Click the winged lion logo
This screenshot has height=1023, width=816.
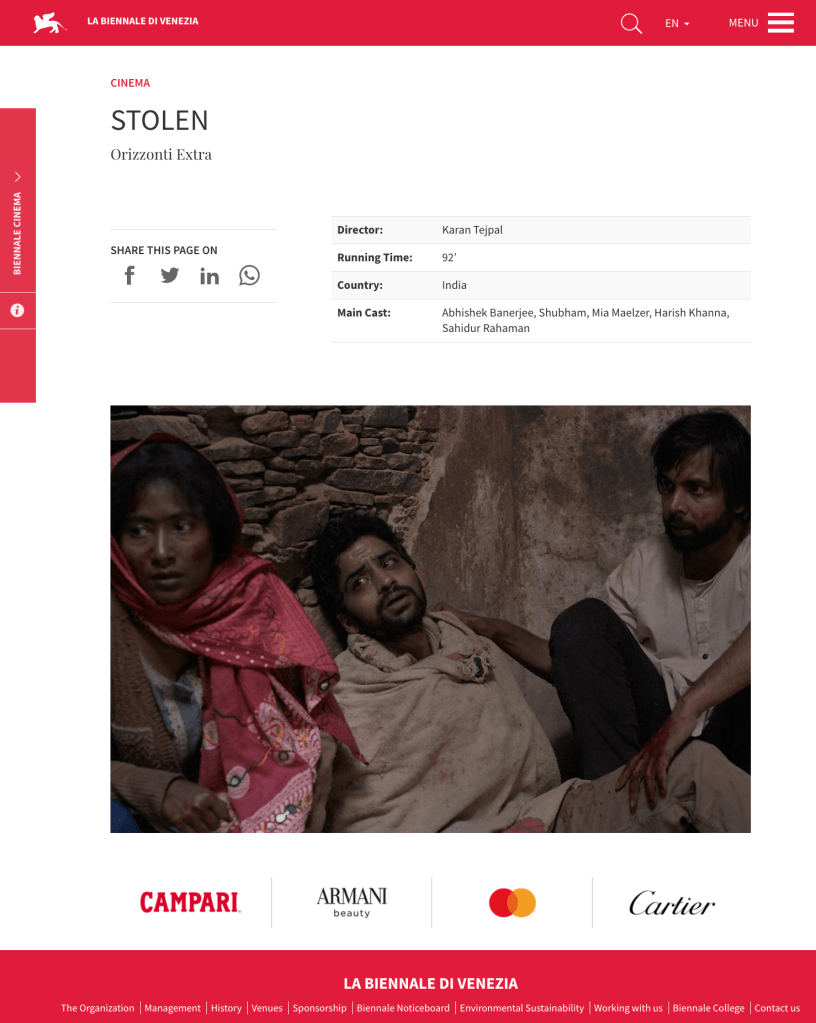pyautogui.click(x=50, y=23)
